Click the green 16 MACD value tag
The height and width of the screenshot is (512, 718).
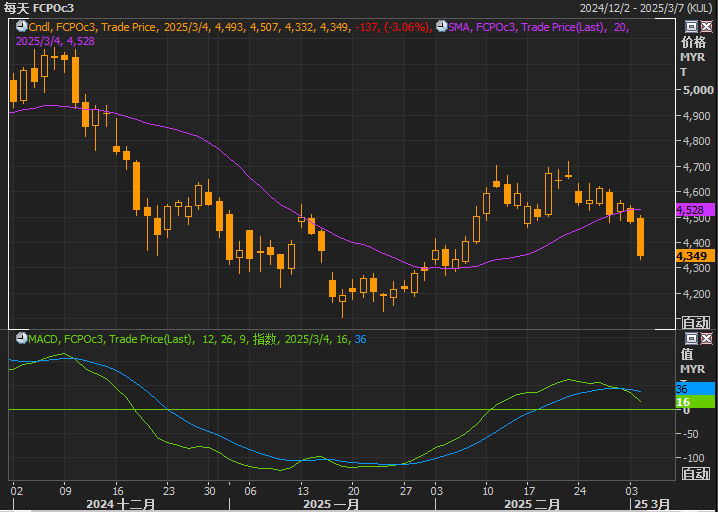click(695, 401)
